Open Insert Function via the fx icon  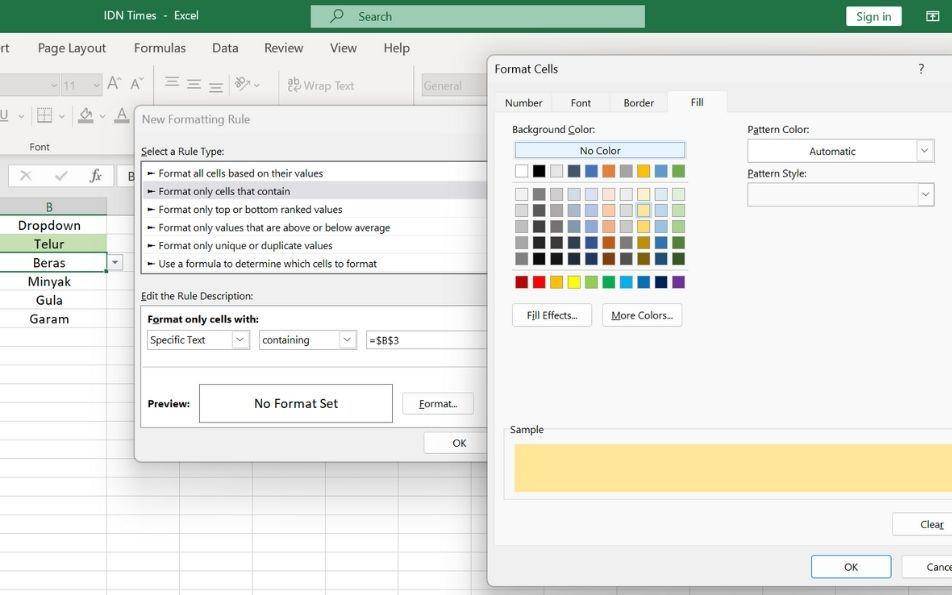pyautogui.click(x=95, y=176)
